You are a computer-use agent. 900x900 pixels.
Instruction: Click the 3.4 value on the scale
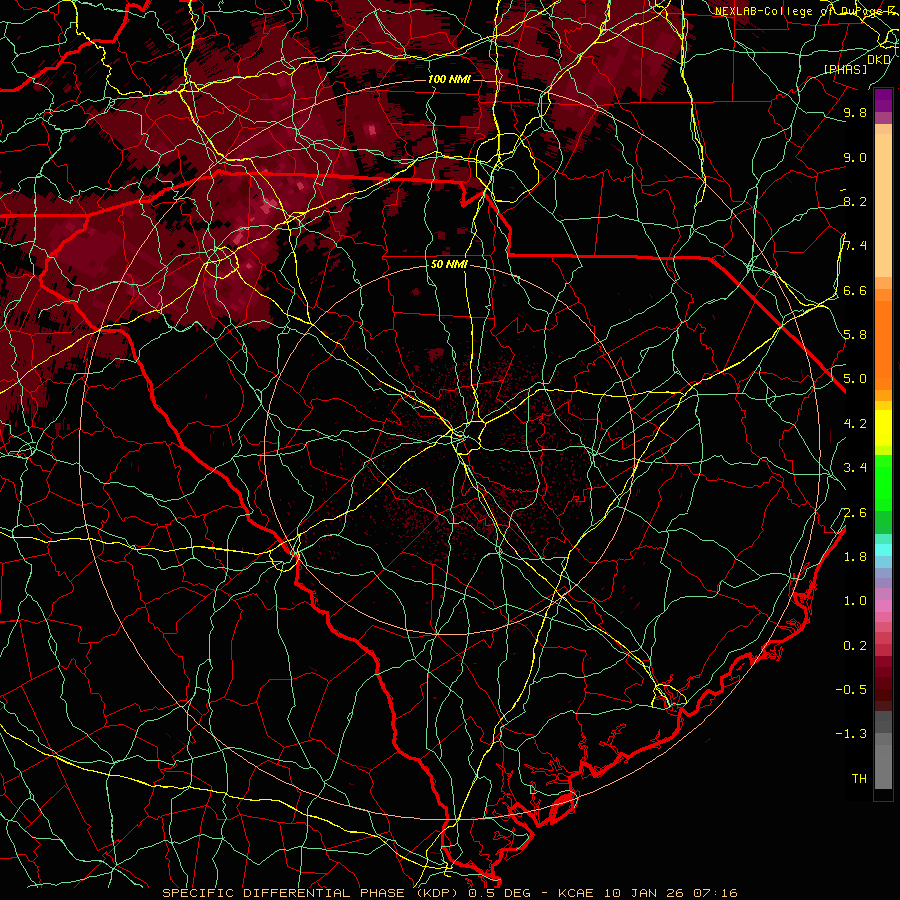pos(855,468)
